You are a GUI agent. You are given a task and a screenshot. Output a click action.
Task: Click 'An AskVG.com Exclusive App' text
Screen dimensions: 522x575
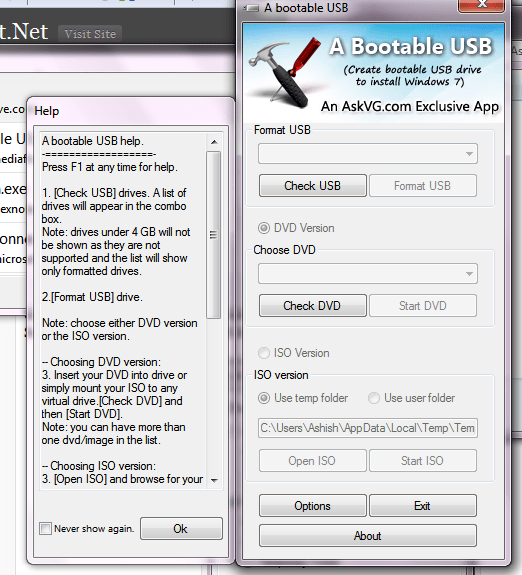(x=410, y=107)
